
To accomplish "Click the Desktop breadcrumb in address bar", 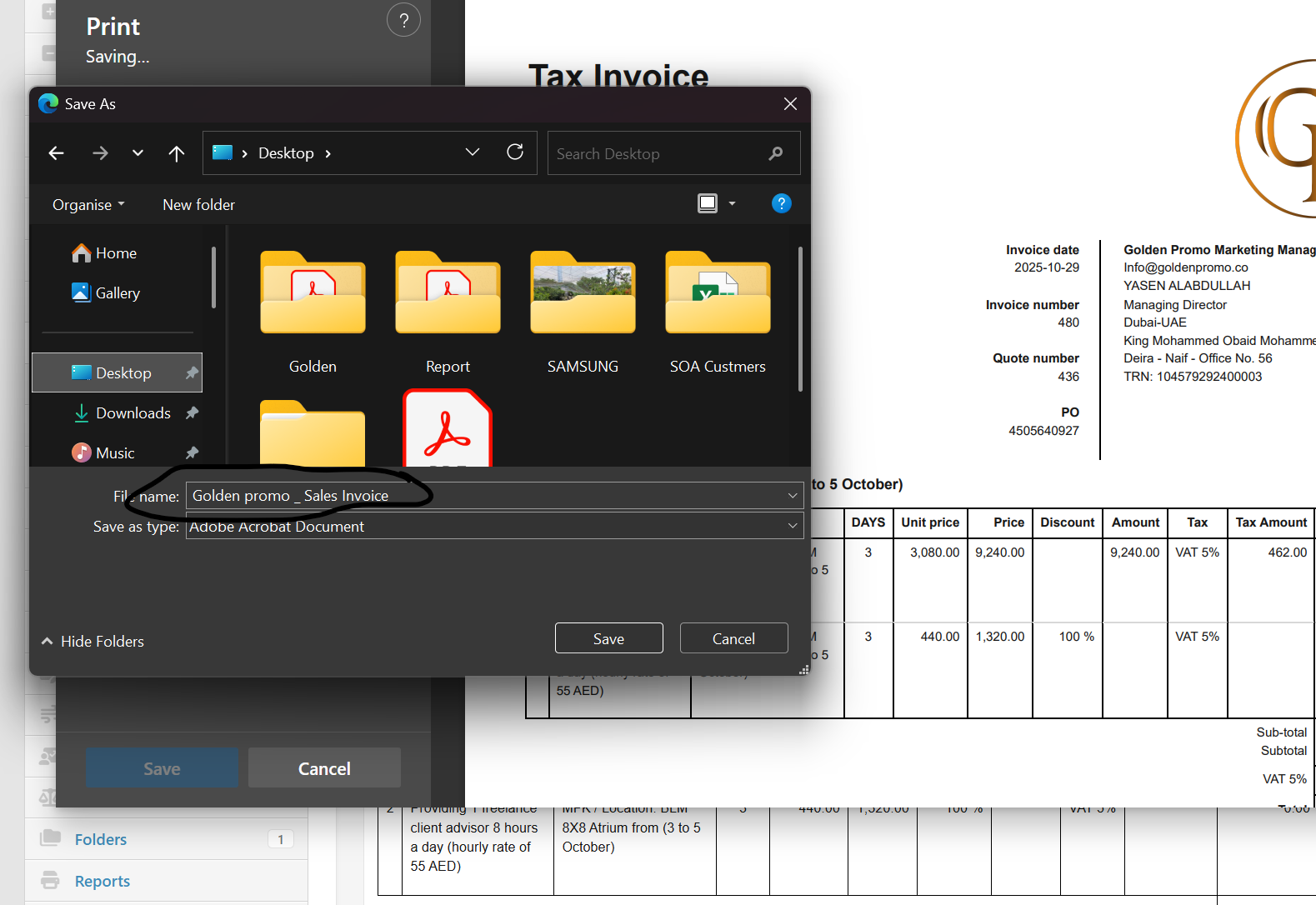I will click(x=286, y=153).
